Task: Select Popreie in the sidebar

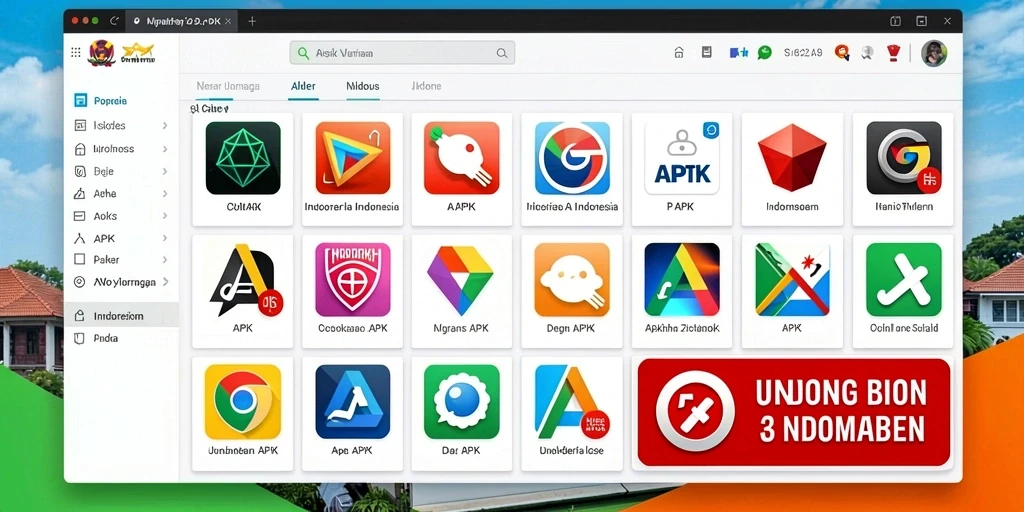Action: (x=110, y=101)
